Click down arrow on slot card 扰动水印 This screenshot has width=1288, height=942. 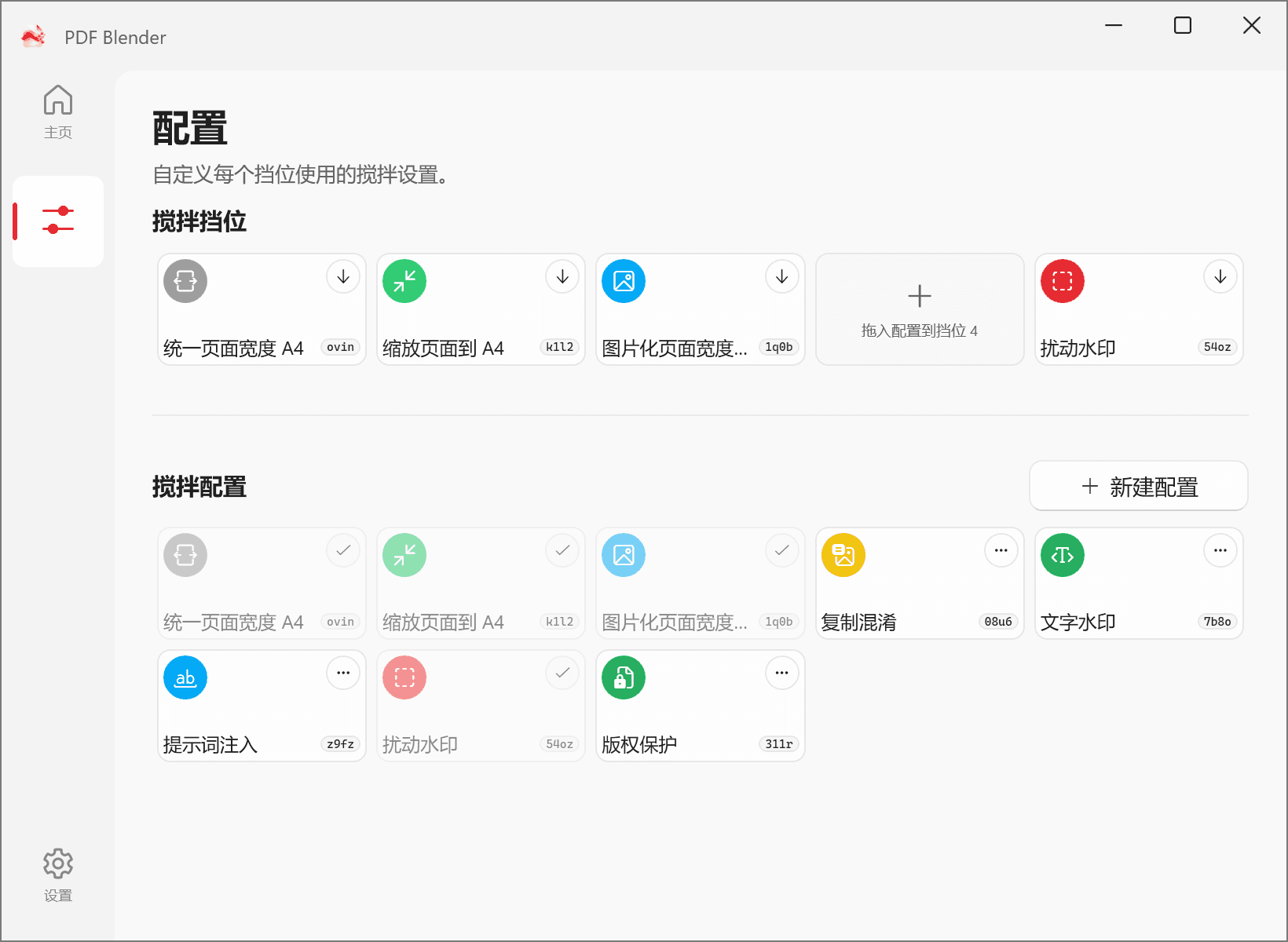[1220, 276]
